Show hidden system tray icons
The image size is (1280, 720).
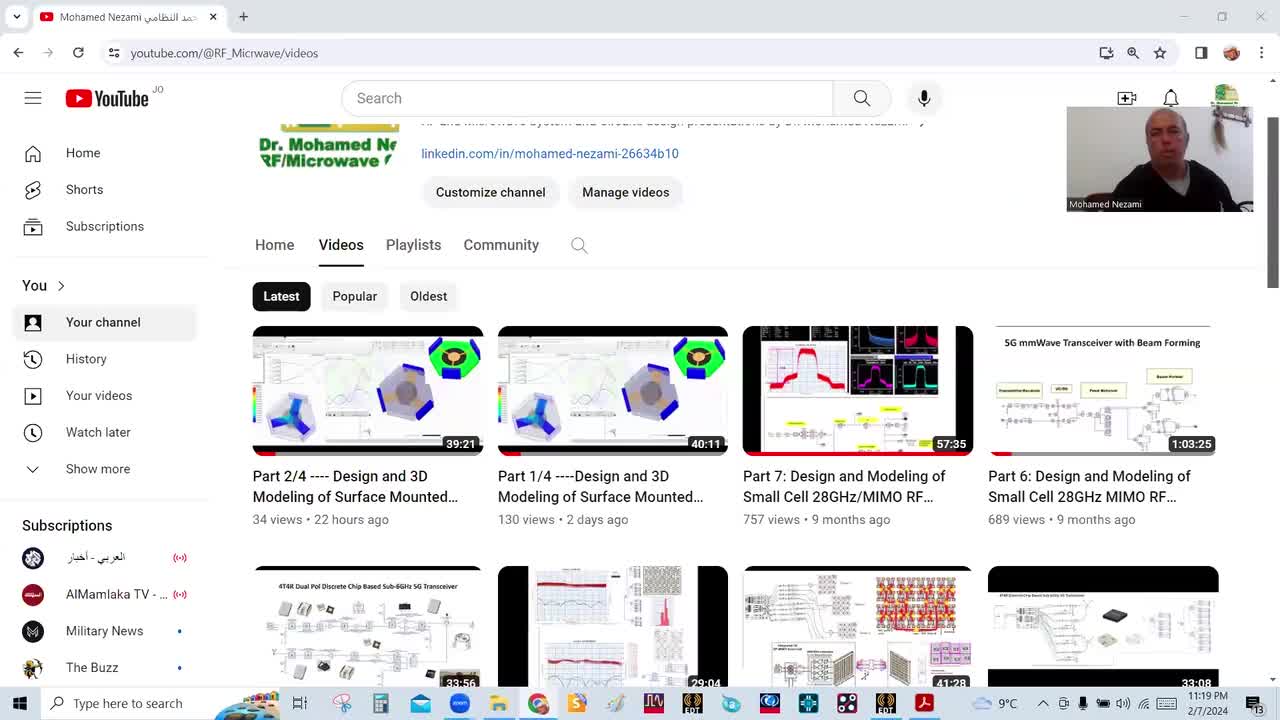click(x=1043, y=703)
